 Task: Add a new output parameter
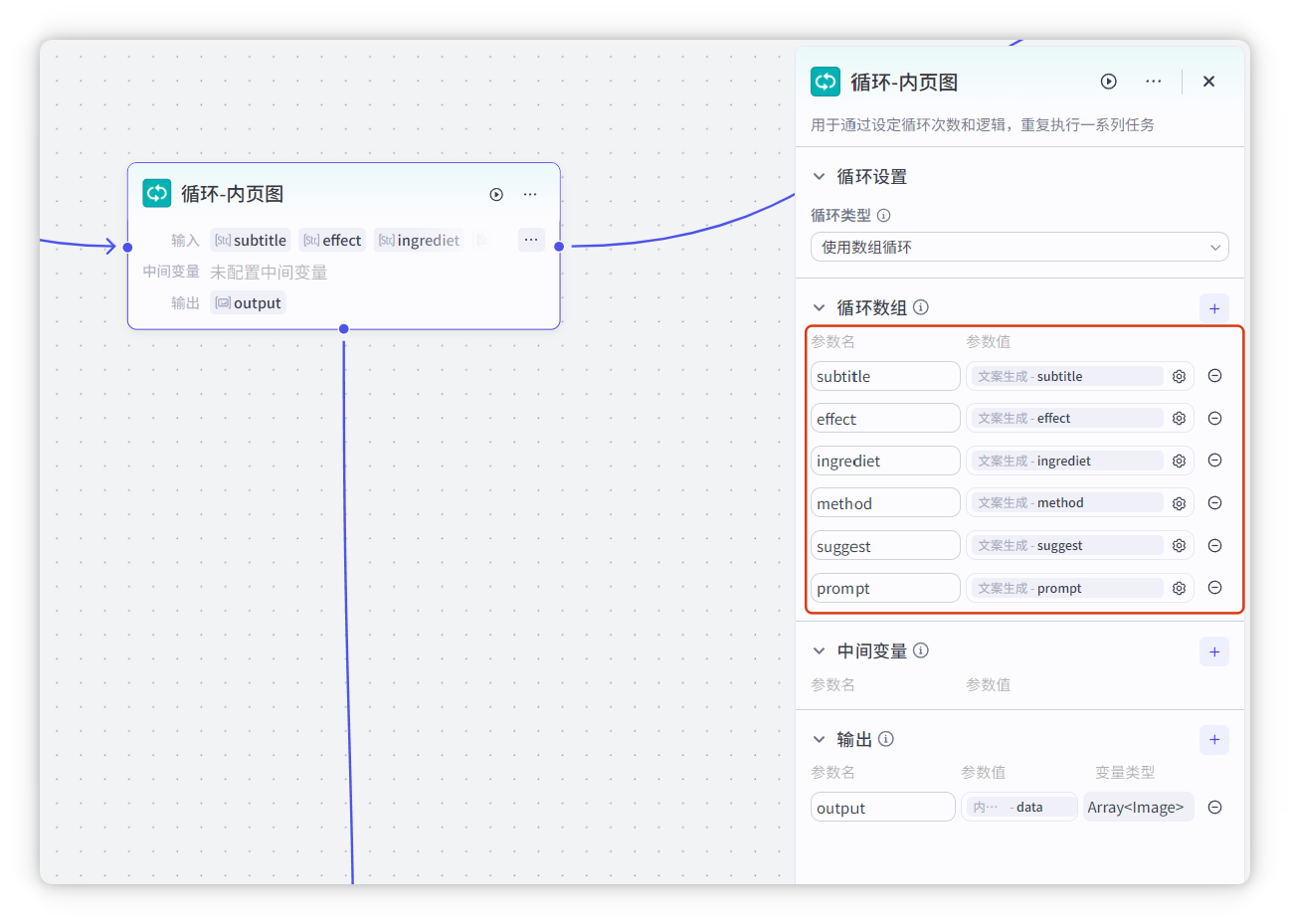[1213, 740]
